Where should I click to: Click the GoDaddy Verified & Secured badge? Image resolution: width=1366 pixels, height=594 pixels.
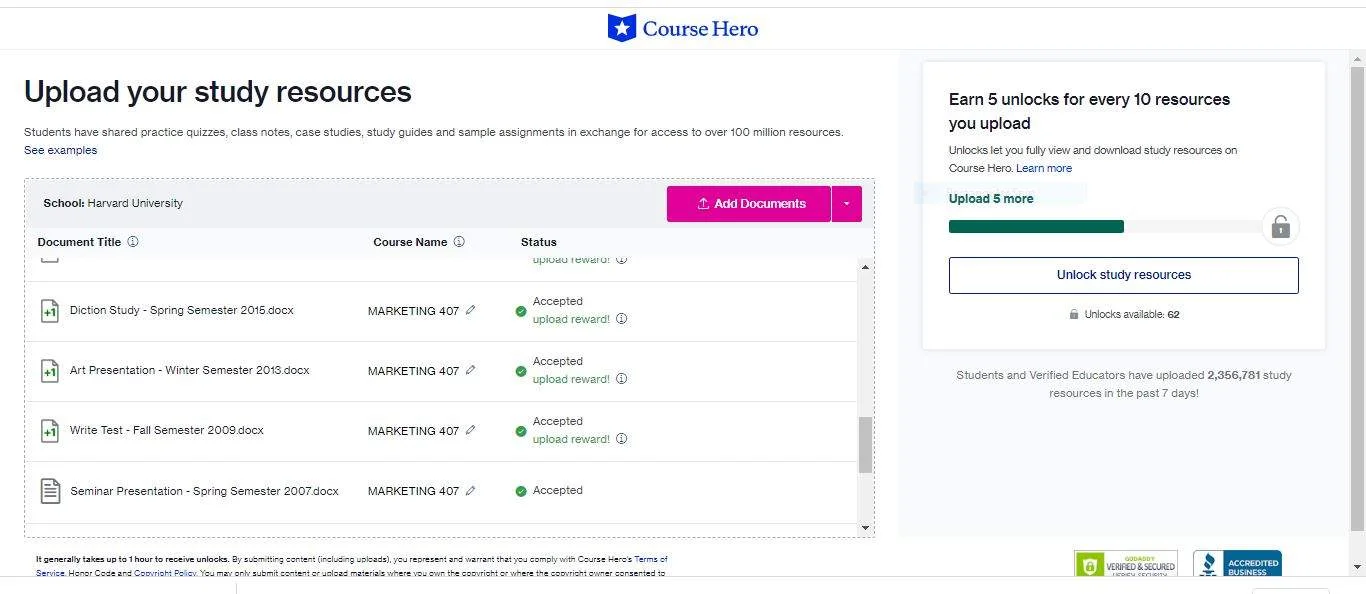tap(1126, 565)
